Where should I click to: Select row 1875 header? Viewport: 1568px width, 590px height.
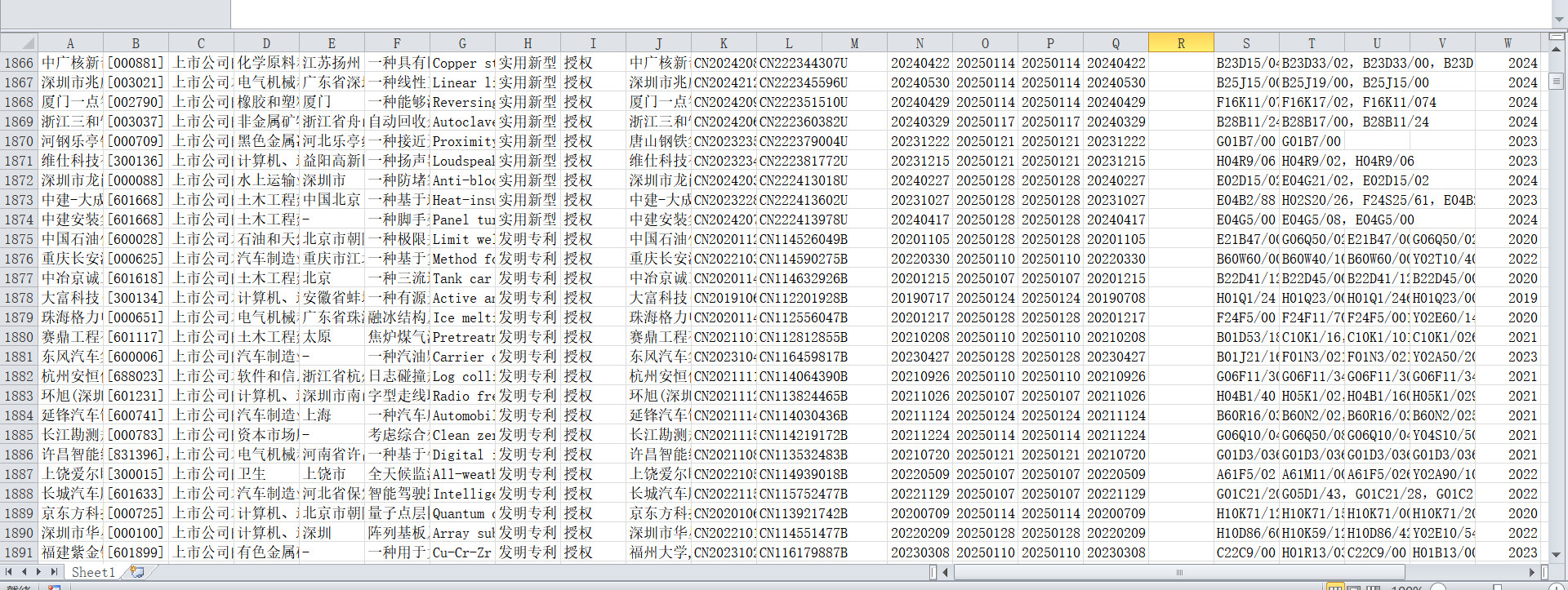tap(19, 239)
